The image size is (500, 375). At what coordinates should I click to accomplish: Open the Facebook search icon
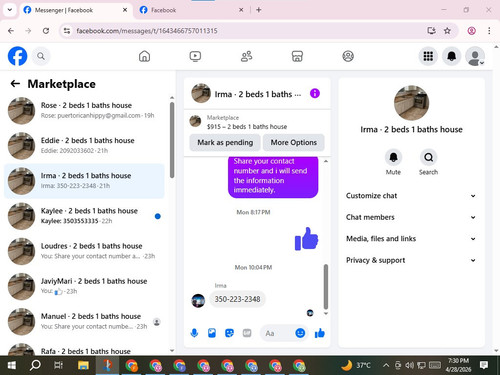tap(41, 56)
